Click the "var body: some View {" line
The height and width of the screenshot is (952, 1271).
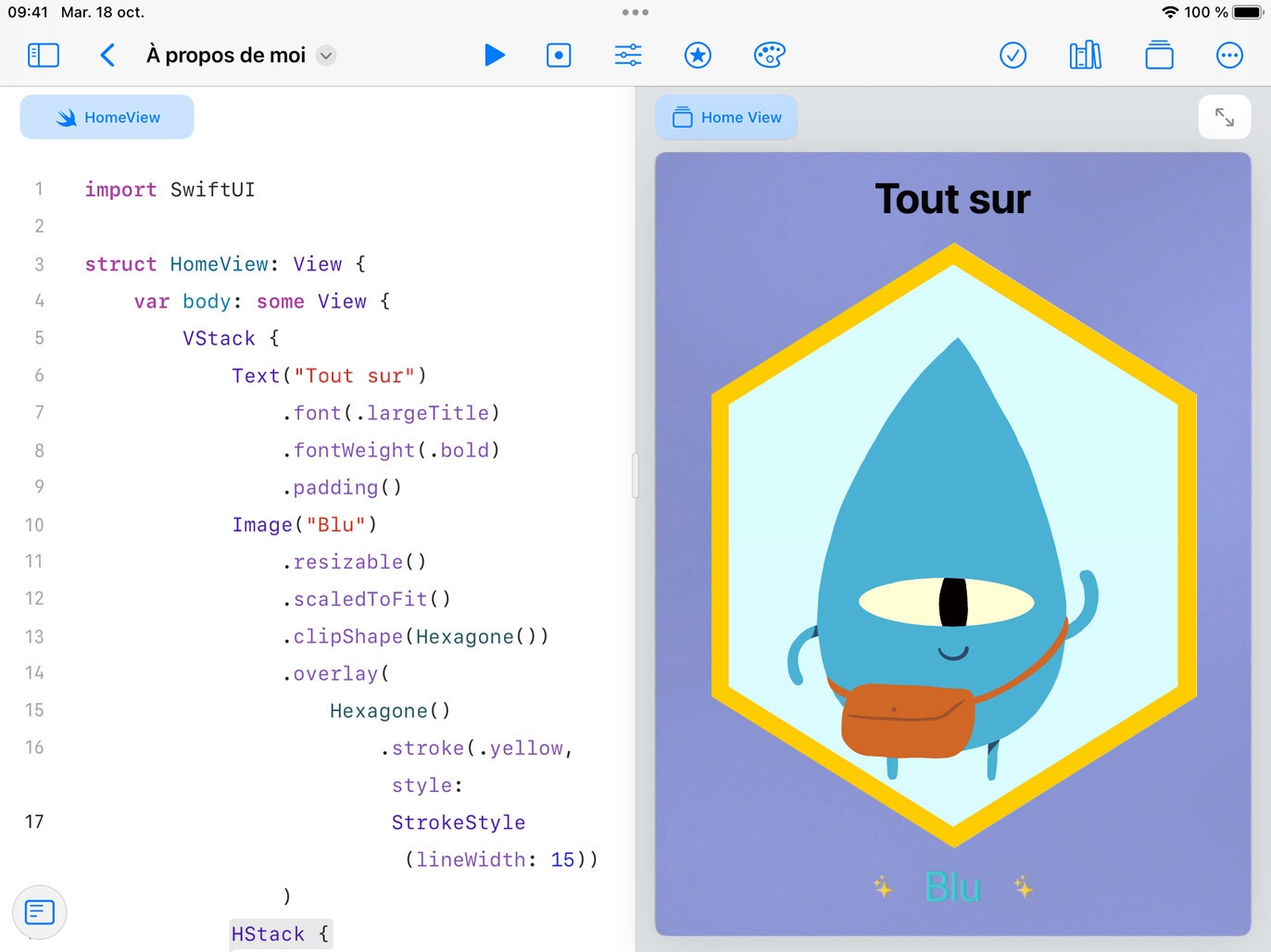pyautogui.click(x=262, y=302)
